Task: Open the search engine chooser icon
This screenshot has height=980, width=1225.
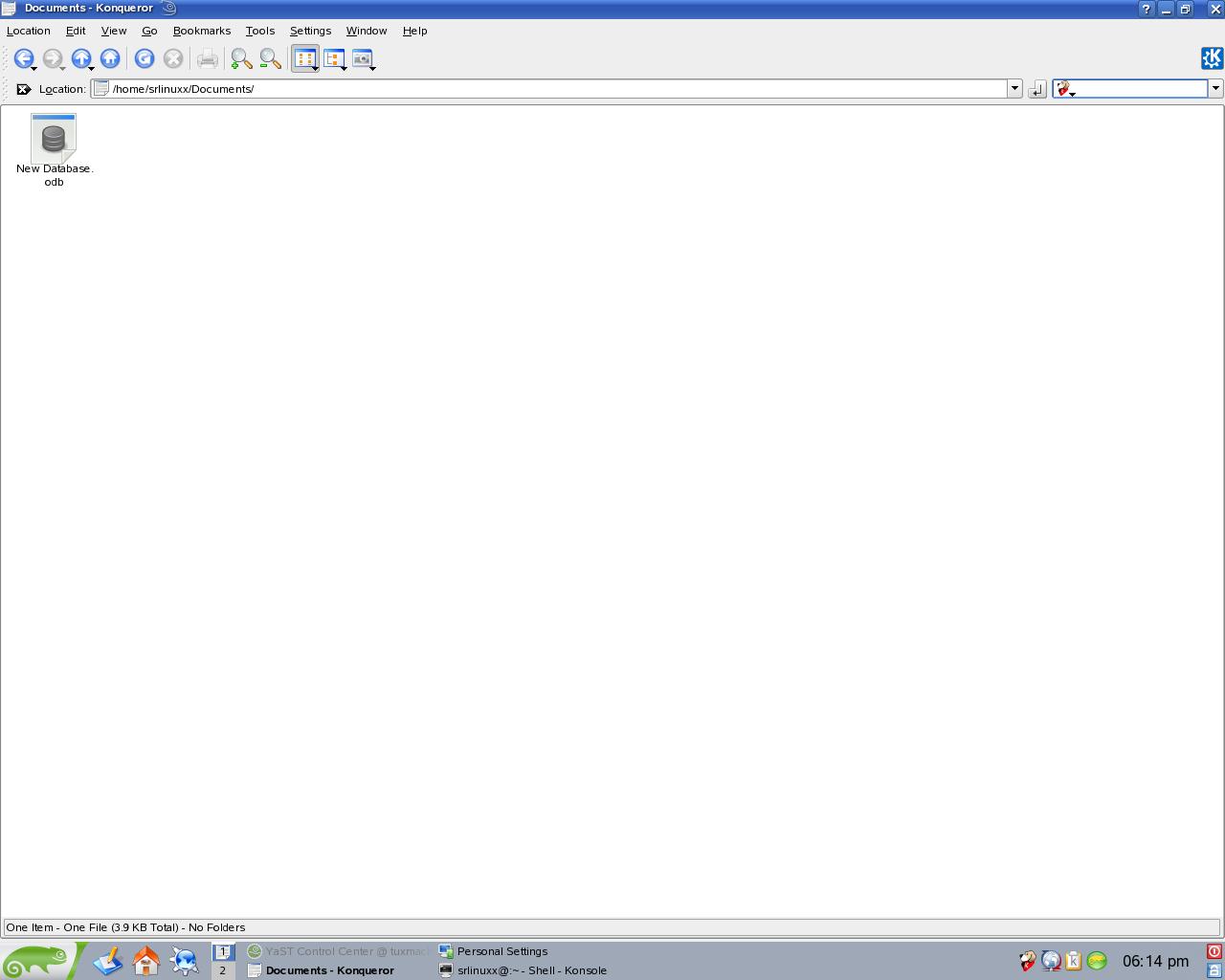Action: (1063, 89)
